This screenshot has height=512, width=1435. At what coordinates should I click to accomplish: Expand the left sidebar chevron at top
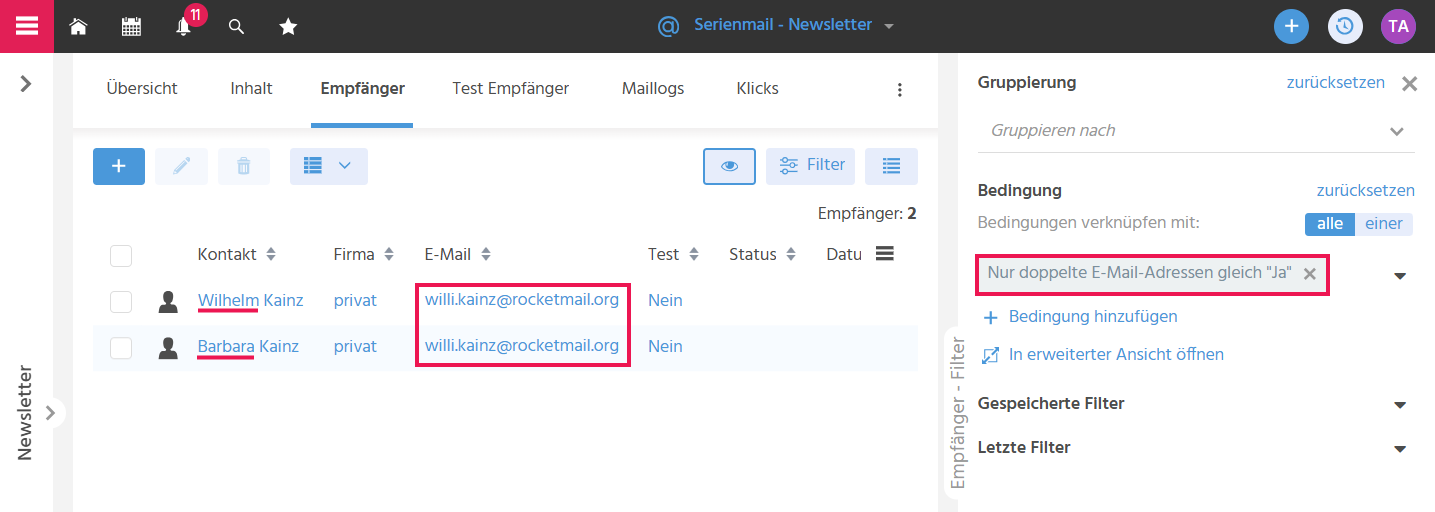[x=26, y=84]
